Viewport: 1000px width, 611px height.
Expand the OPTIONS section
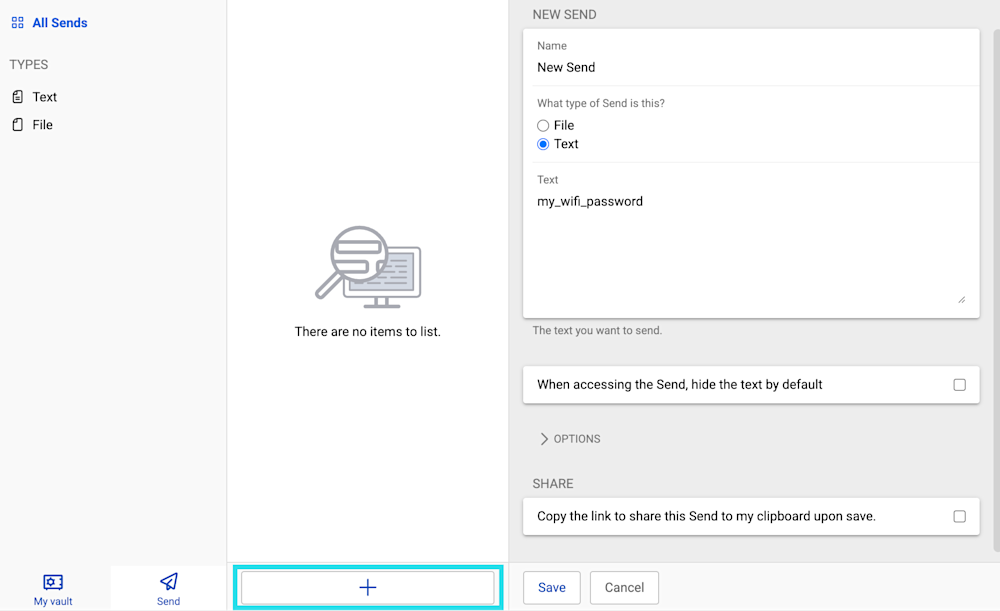click(x=569, y=438)
